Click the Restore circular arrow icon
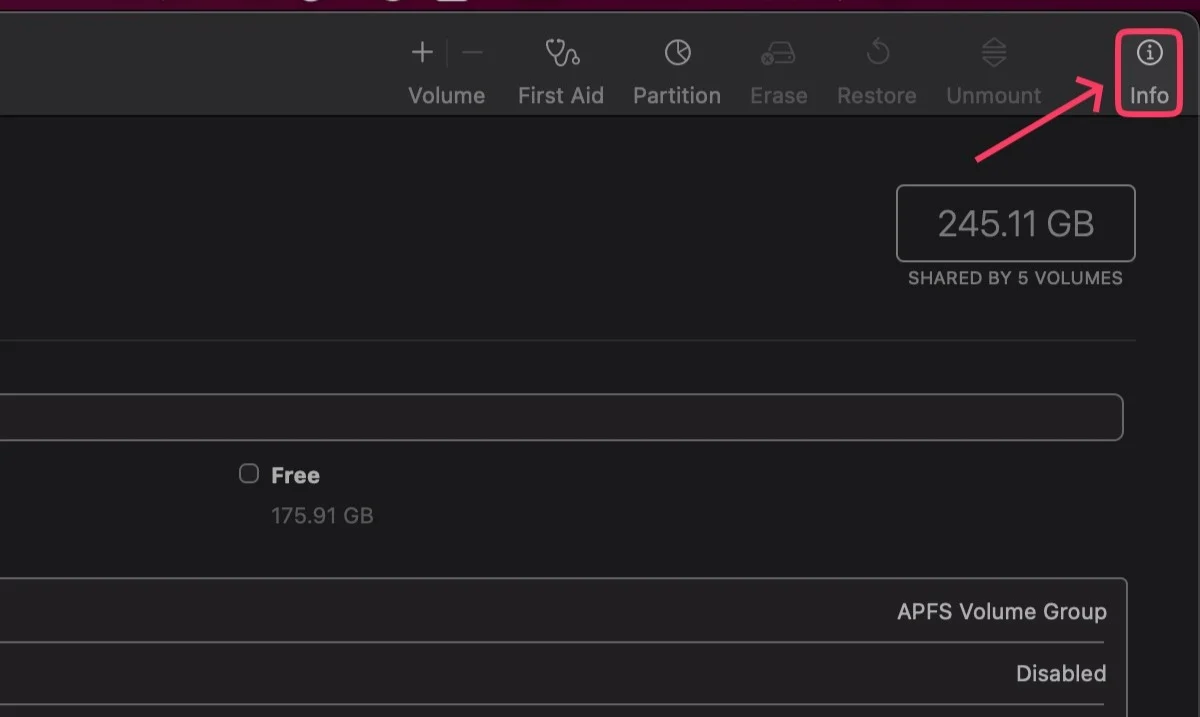 [x=877, y=53]
